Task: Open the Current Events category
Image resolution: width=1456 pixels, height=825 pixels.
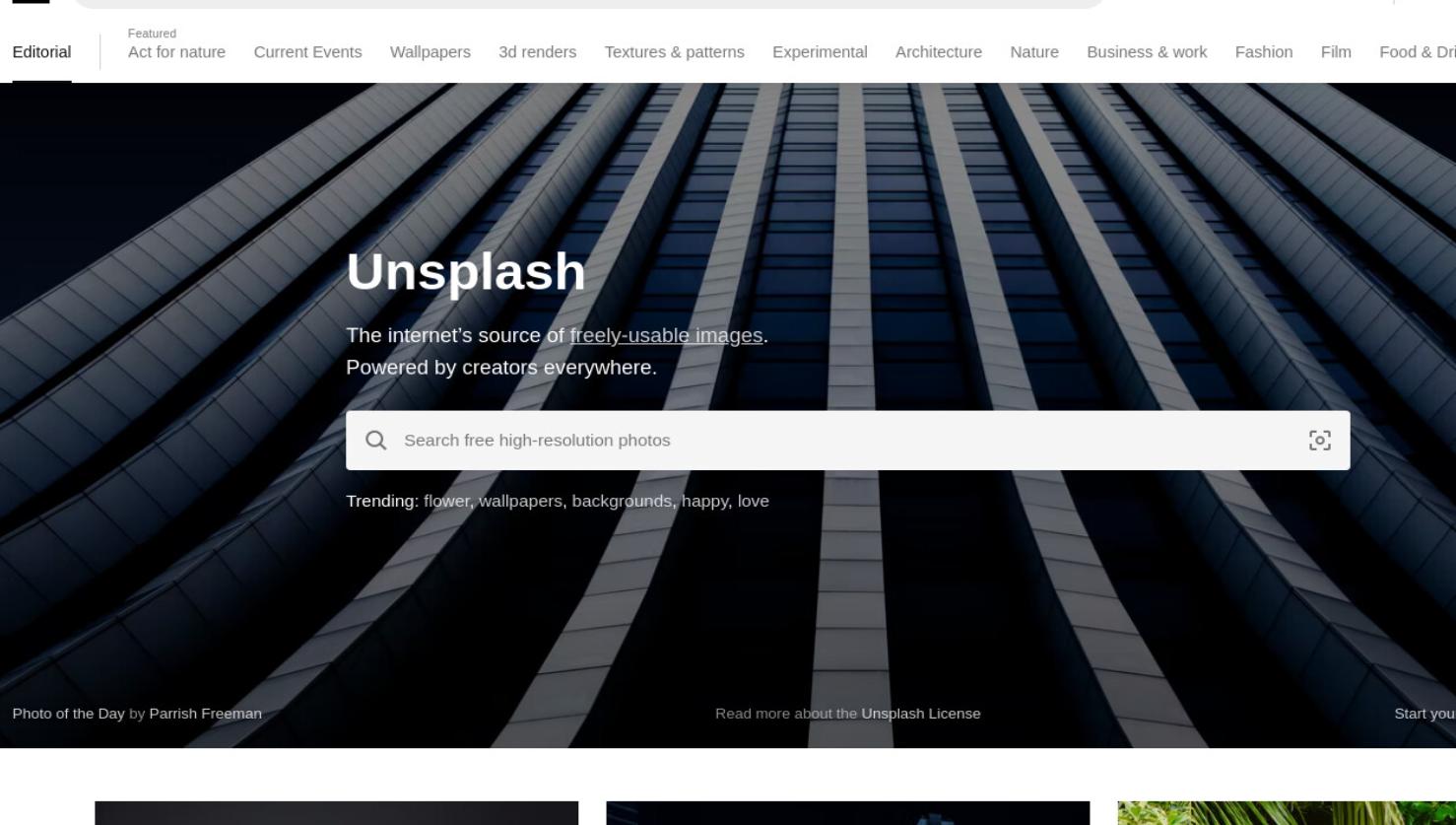Action: click(307, 52)
